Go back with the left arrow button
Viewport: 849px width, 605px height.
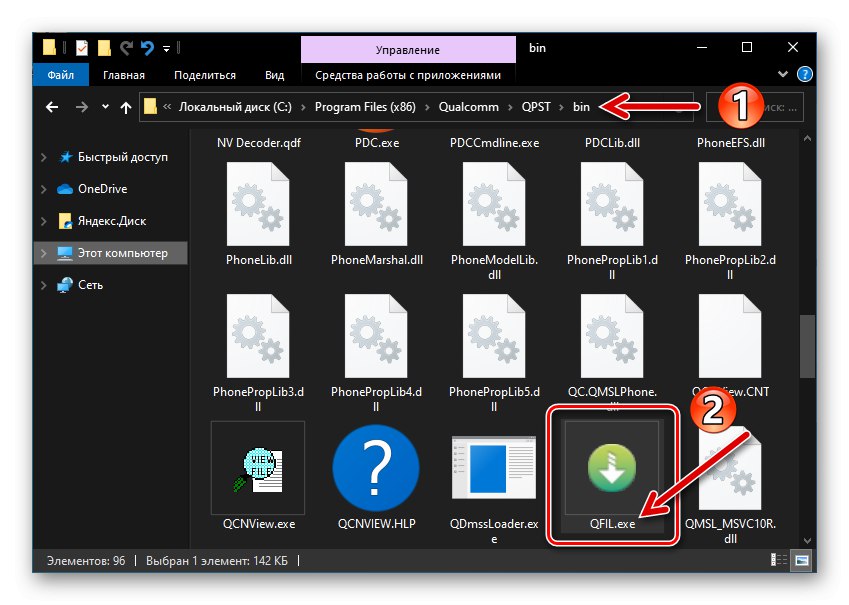[52, 107]
